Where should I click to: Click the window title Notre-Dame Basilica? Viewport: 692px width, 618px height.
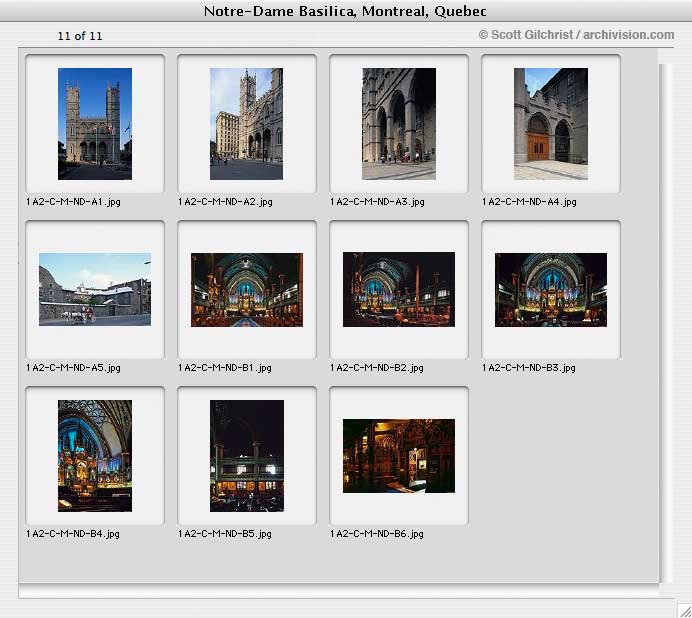(x=345, y=11)
